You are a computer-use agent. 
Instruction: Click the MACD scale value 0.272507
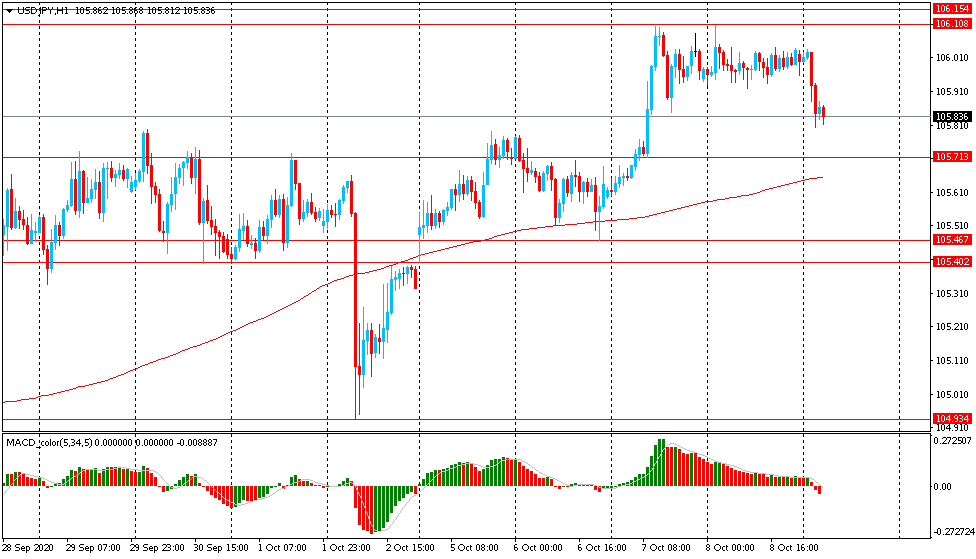[954, 441]
